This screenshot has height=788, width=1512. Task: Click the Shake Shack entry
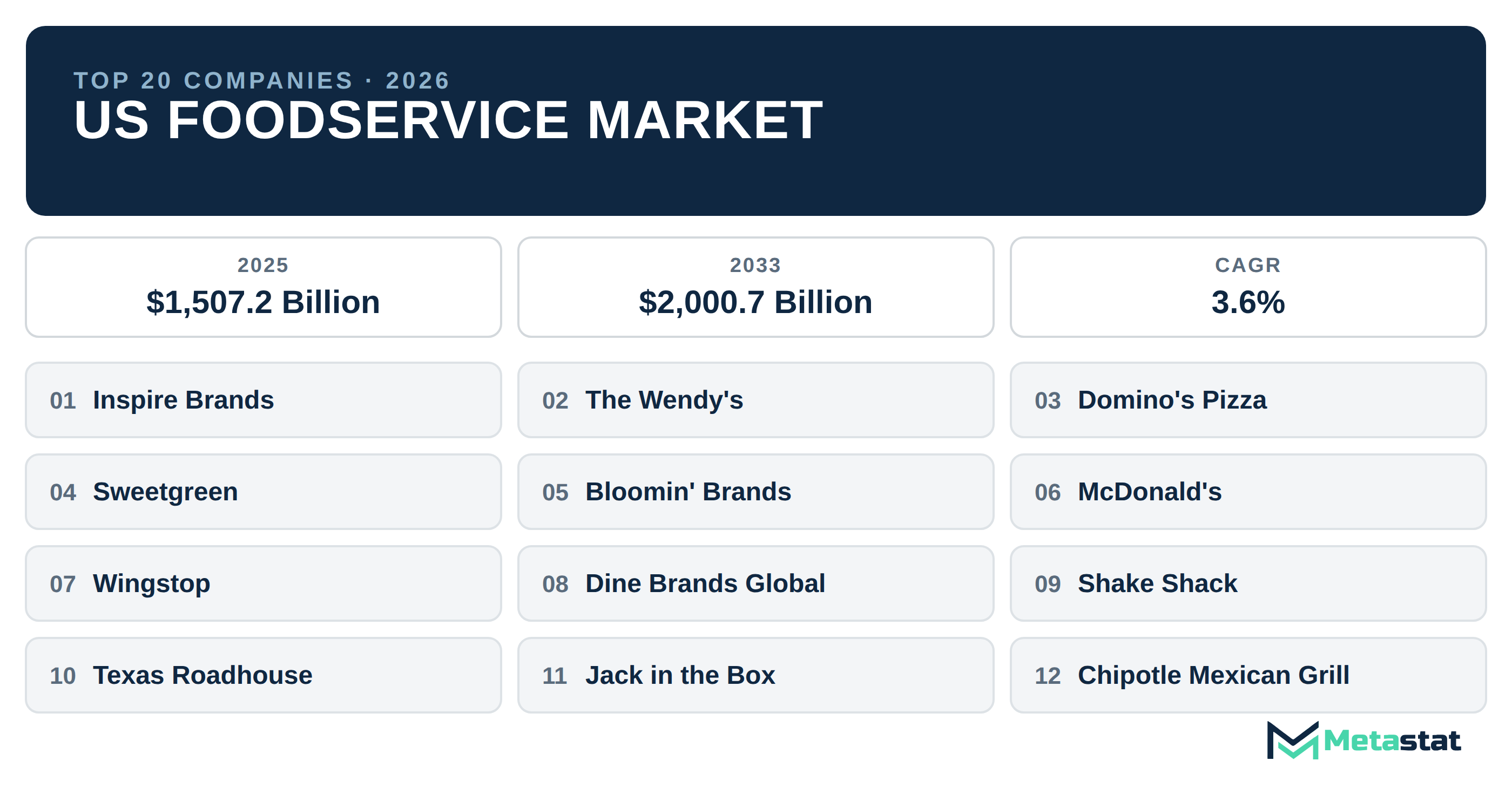tap(1248, 583)
